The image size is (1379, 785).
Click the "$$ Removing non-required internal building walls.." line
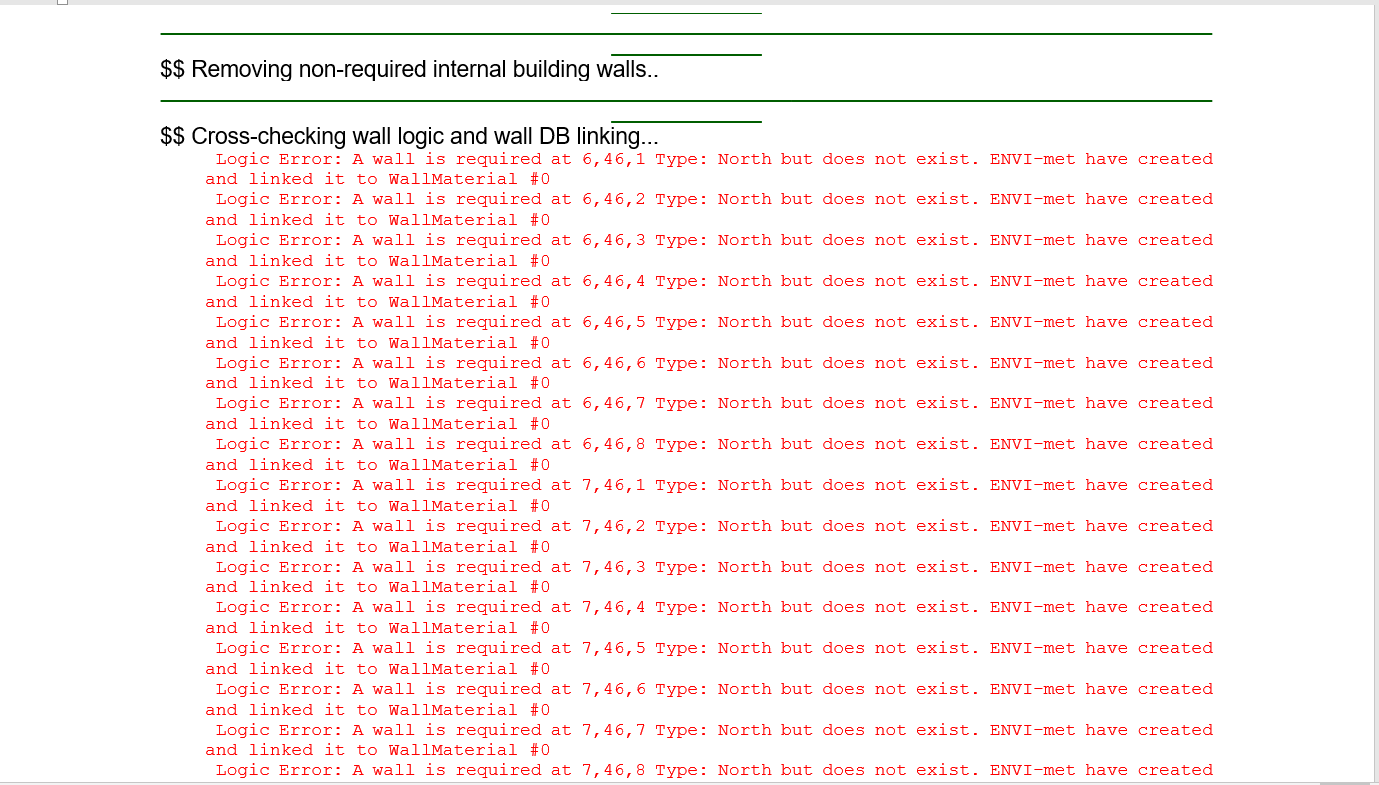pos(409,69)
